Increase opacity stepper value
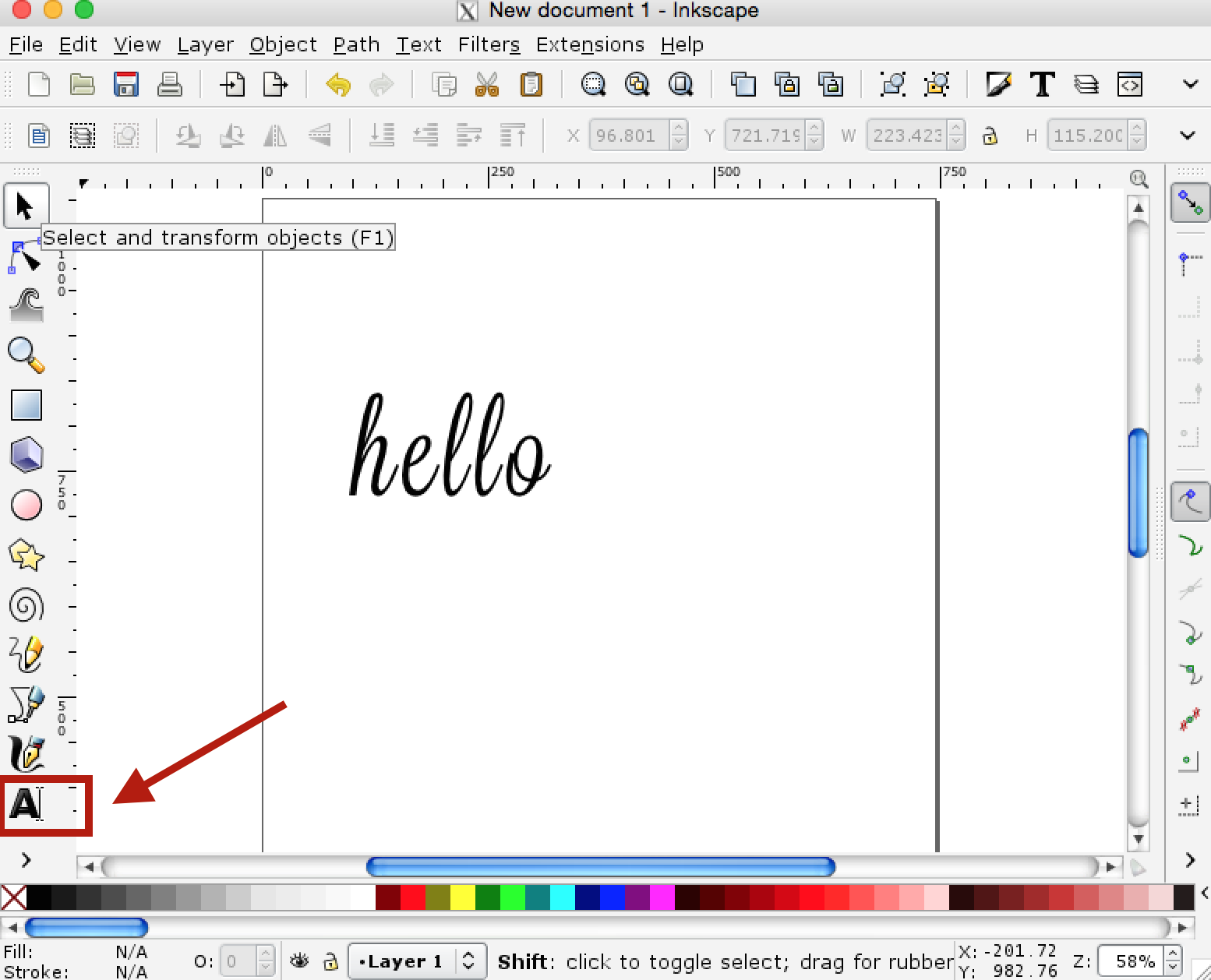 pos(266,954)
